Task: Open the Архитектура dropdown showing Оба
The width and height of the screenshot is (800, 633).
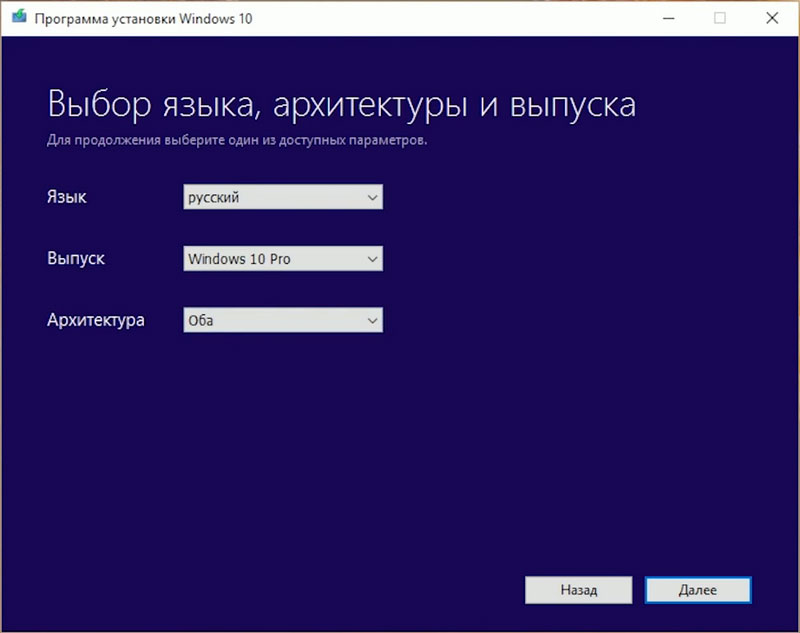Action: coord(283,320)
